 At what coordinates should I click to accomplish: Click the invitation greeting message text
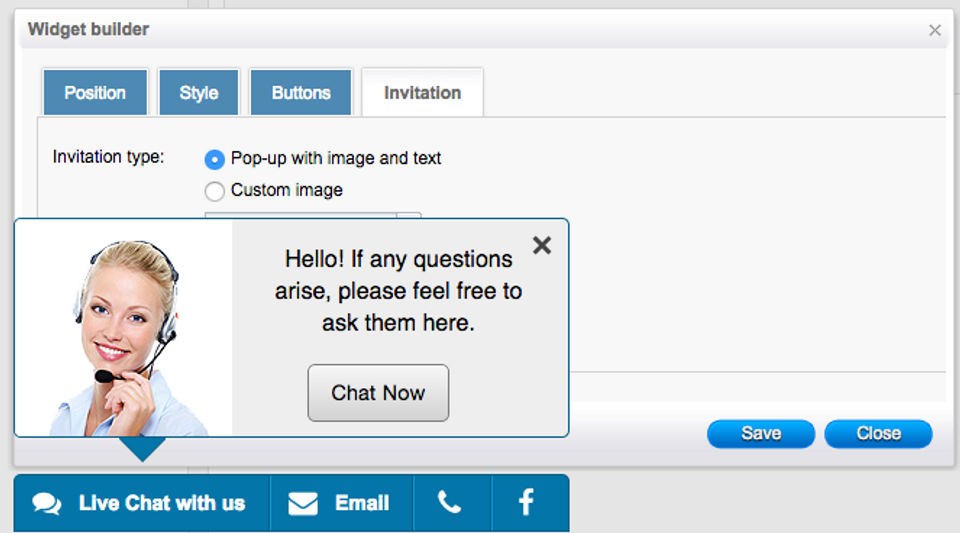[398, 291]
